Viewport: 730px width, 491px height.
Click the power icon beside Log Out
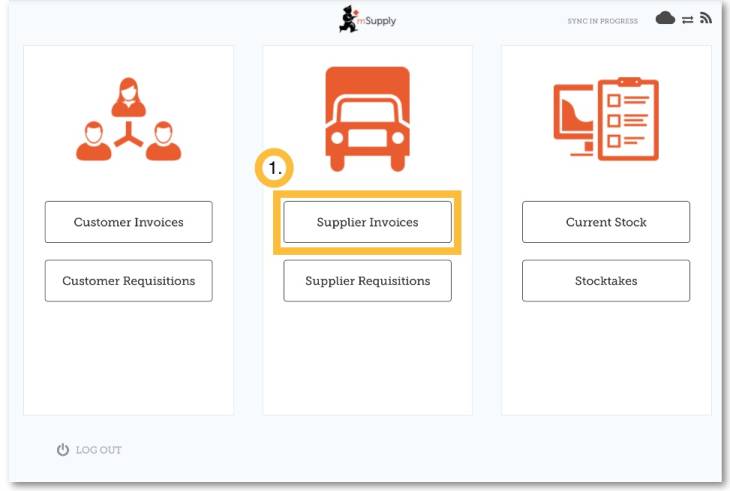coord(63,450)
